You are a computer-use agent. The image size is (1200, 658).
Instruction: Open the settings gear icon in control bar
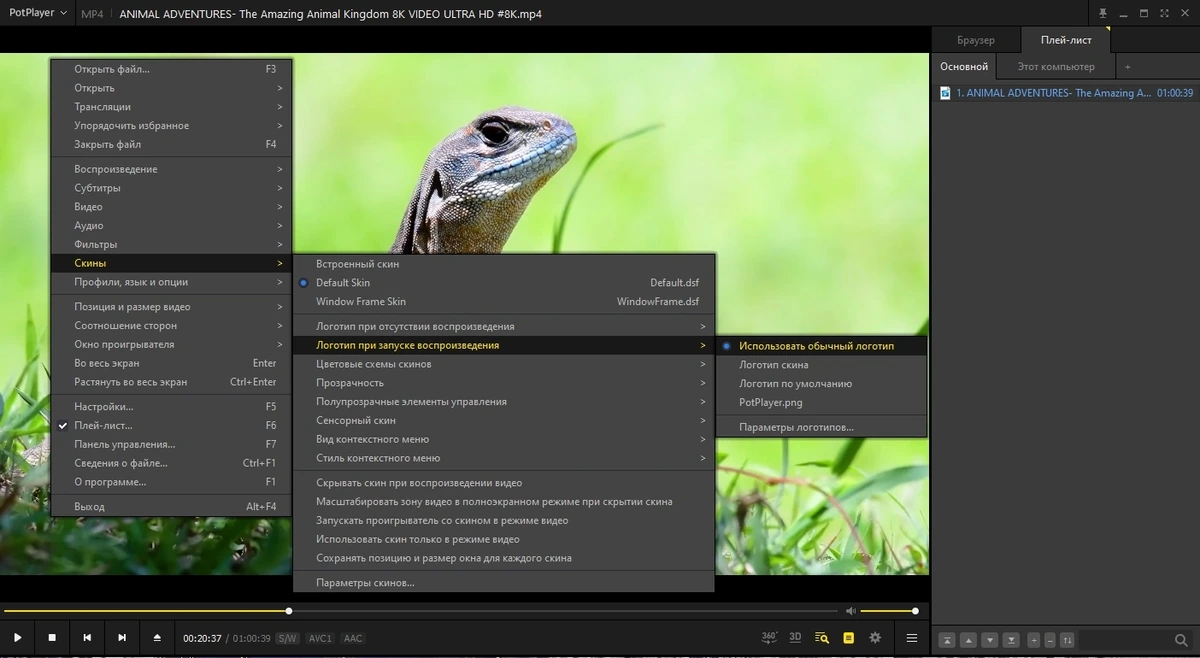875,637
